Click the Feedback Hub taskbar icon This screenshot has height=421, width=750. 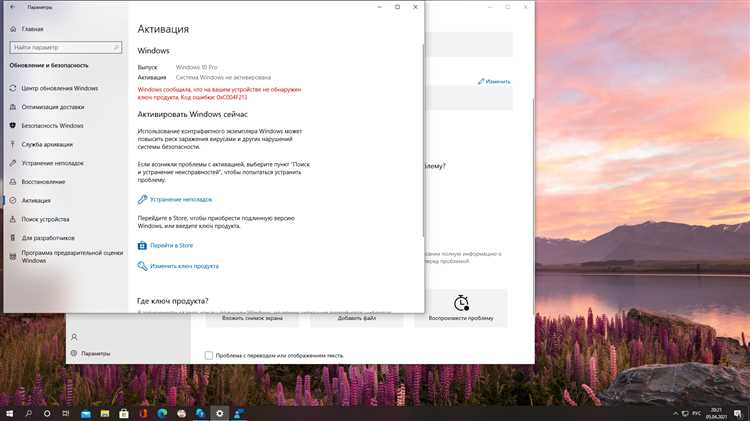(239, 413)
